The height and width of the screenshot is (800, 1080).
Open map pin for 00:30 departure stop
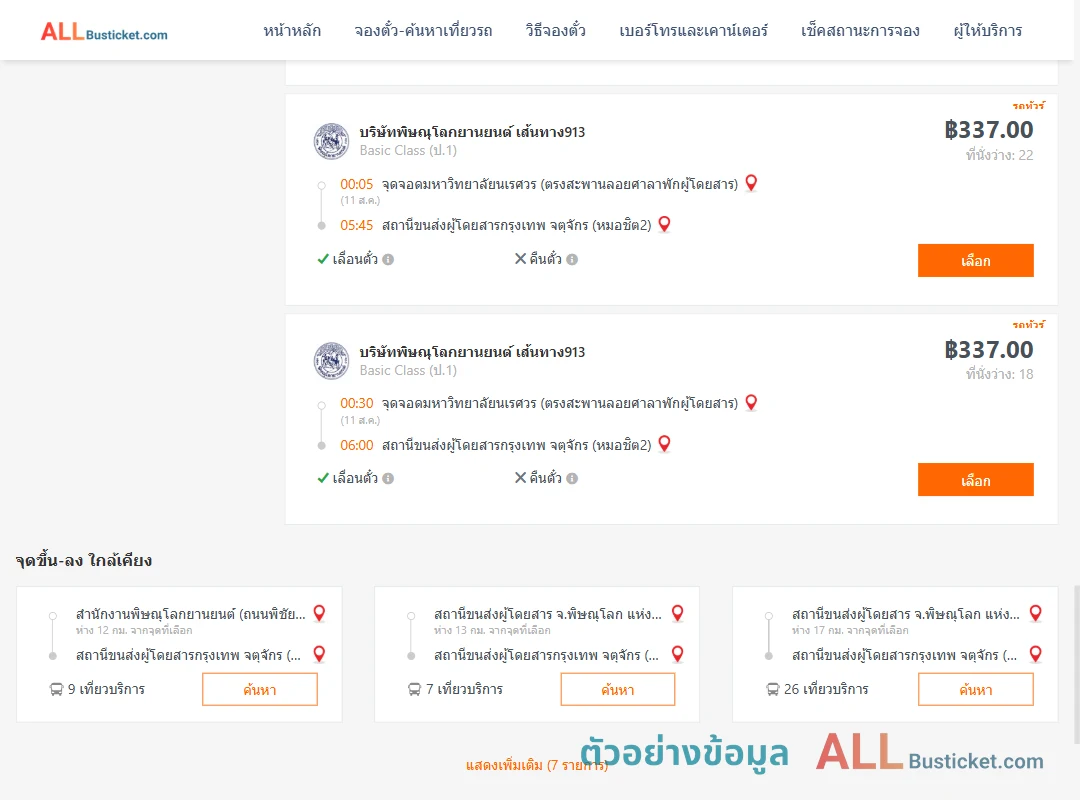coord(751,402)
